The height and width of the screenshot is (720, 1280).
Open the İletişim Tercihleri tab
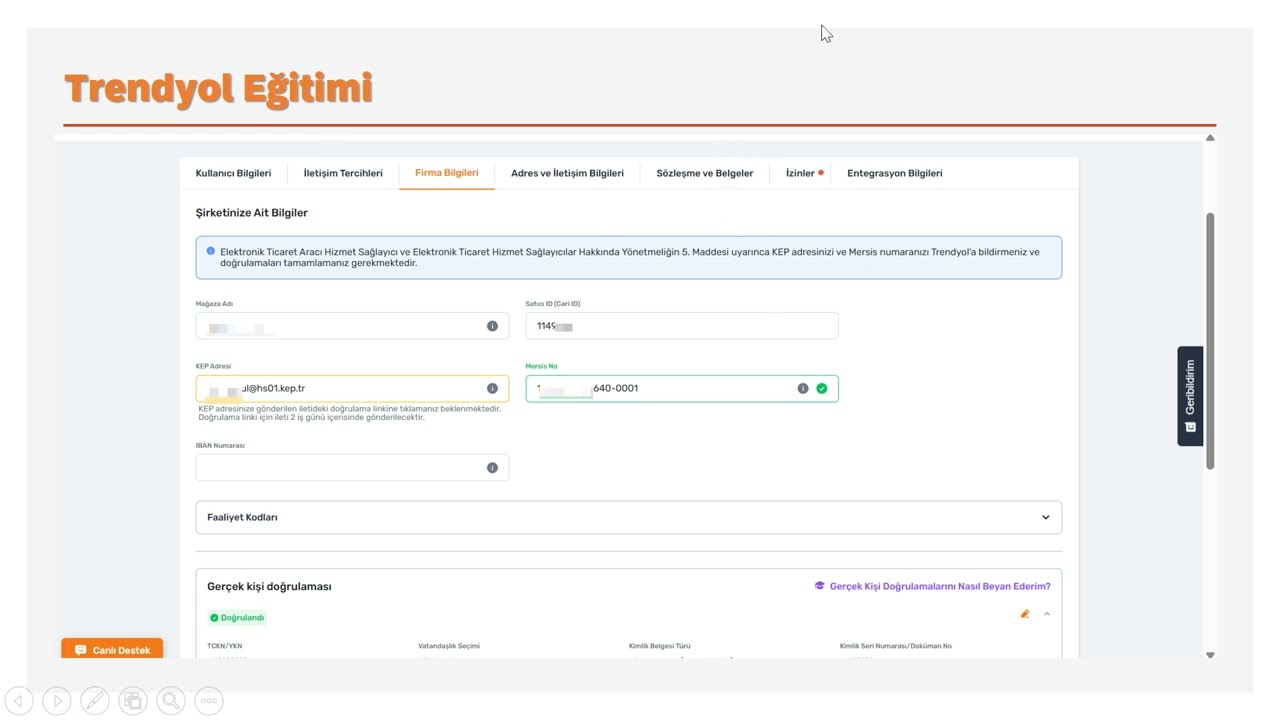click(343, 173)
